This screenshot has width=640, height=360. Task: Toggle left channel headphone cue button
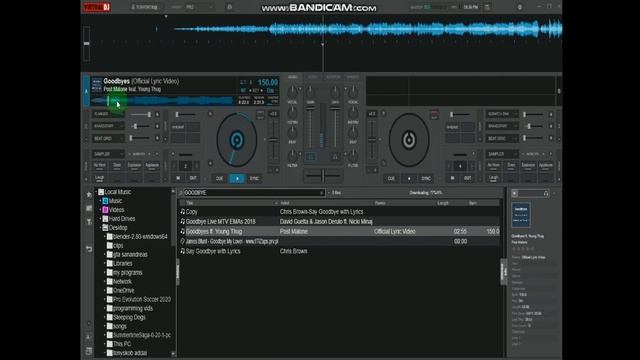click(x=311, y=157)
